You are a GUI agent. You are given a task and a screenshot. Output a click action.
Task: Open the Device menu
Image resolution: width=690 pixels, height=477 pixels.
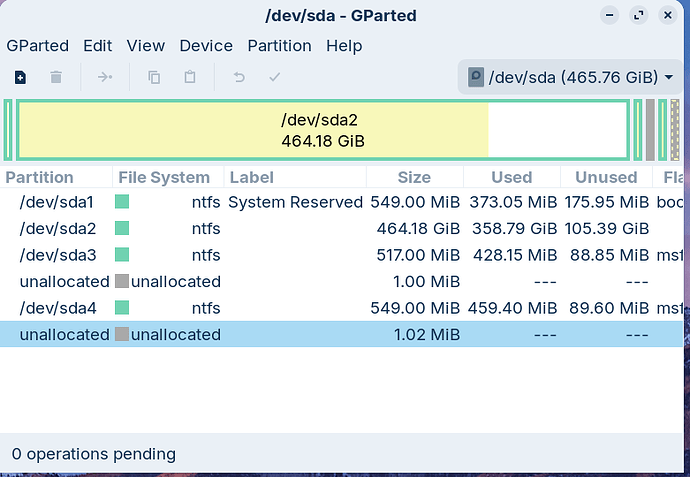click(206, 46)
